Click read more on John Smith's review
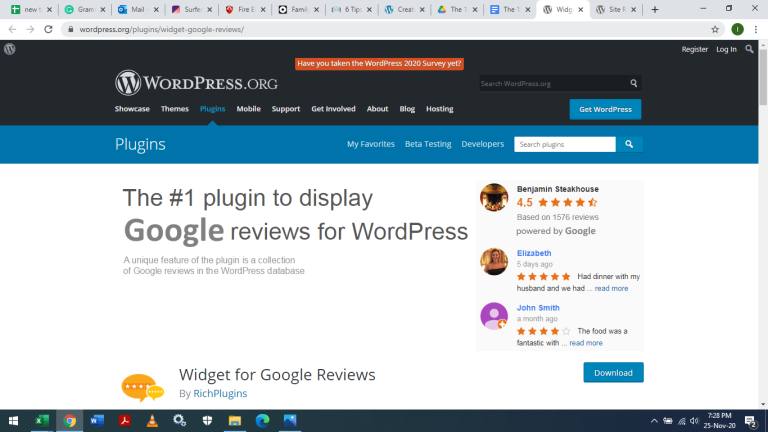Image resolution: width=768 pixels, height=432 pixels. [586, 343]
